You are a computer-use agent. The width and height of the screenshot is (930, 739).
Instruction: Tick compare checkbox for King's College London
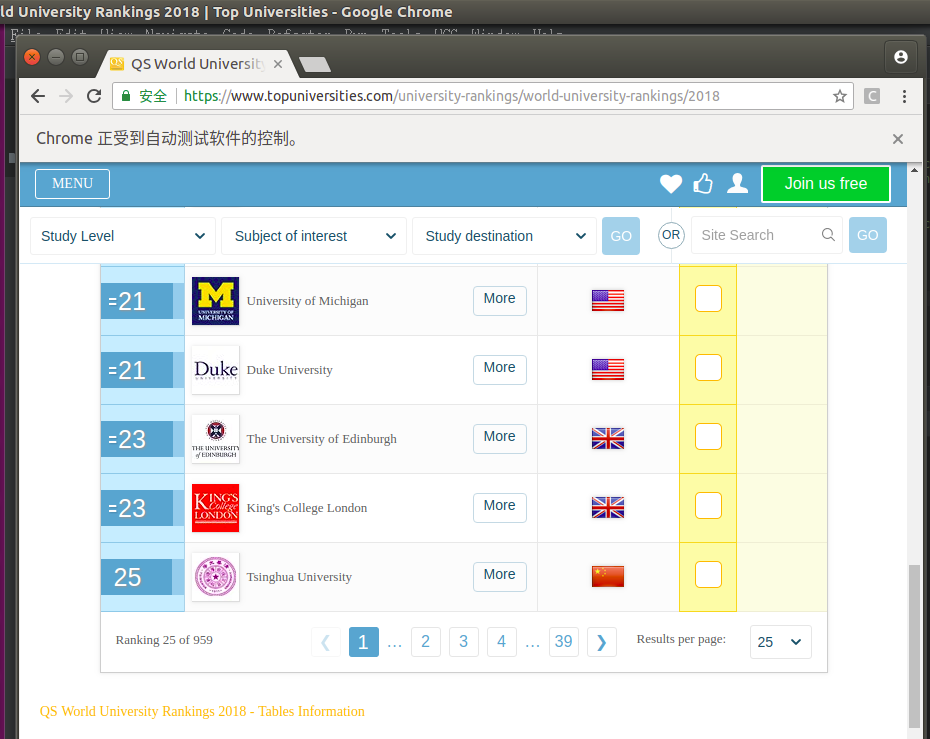[x=708, y=505]
